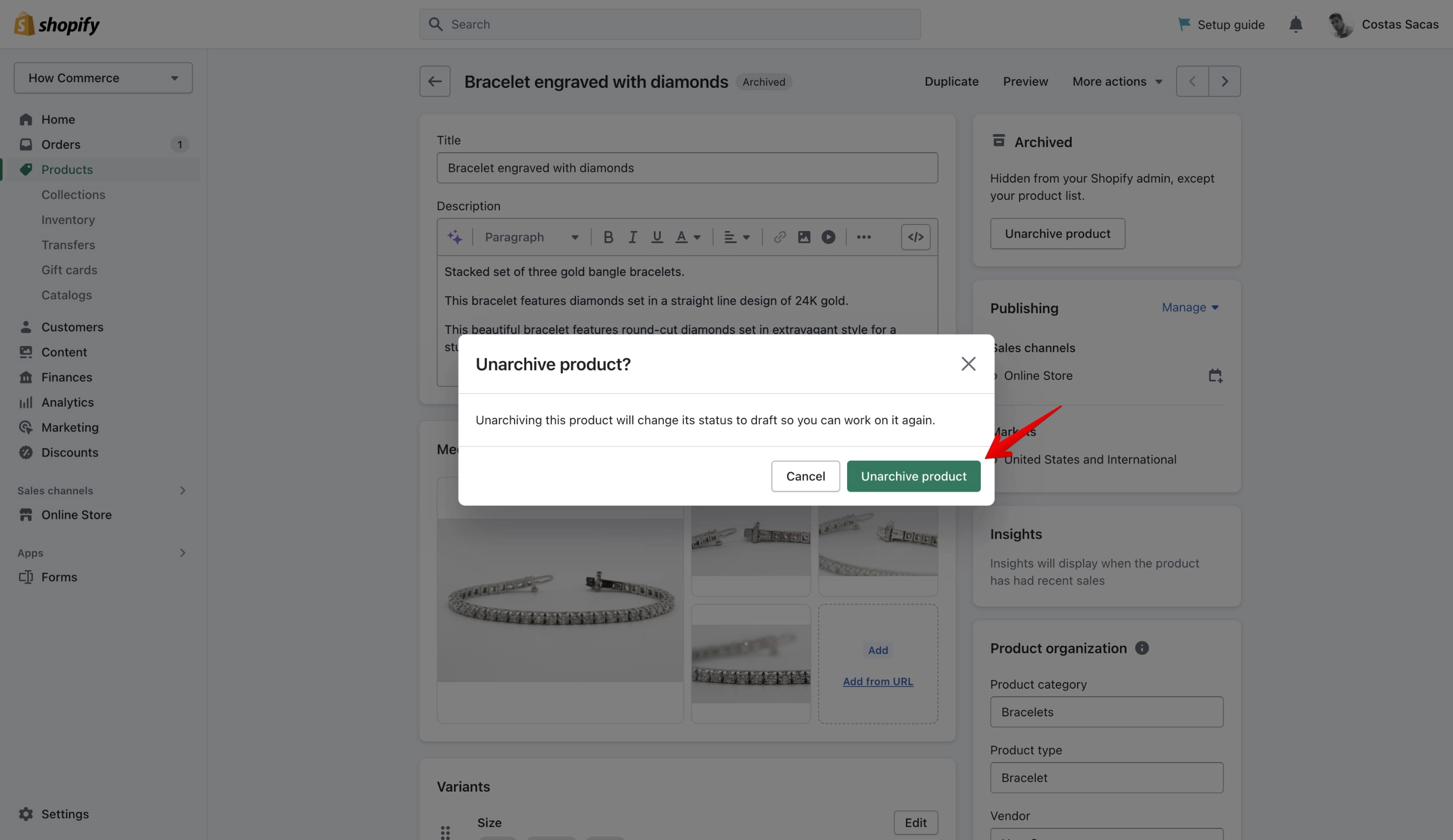Screen dimensions: 1453x840
Task: Click the Setup guide flag icon
Action: [x=1184, y=24]
